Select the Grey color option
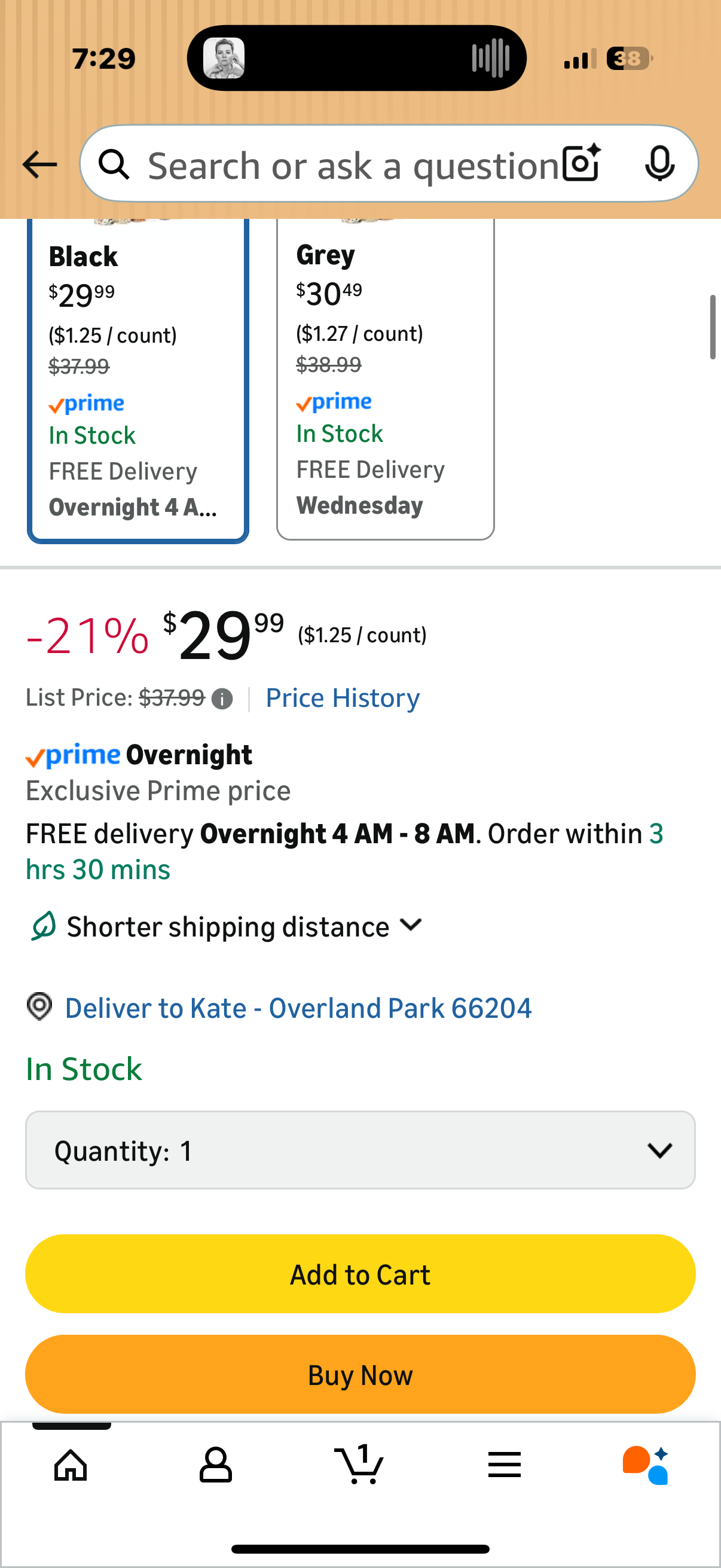Screen dimensions: 721x1568 coord(385,379)
